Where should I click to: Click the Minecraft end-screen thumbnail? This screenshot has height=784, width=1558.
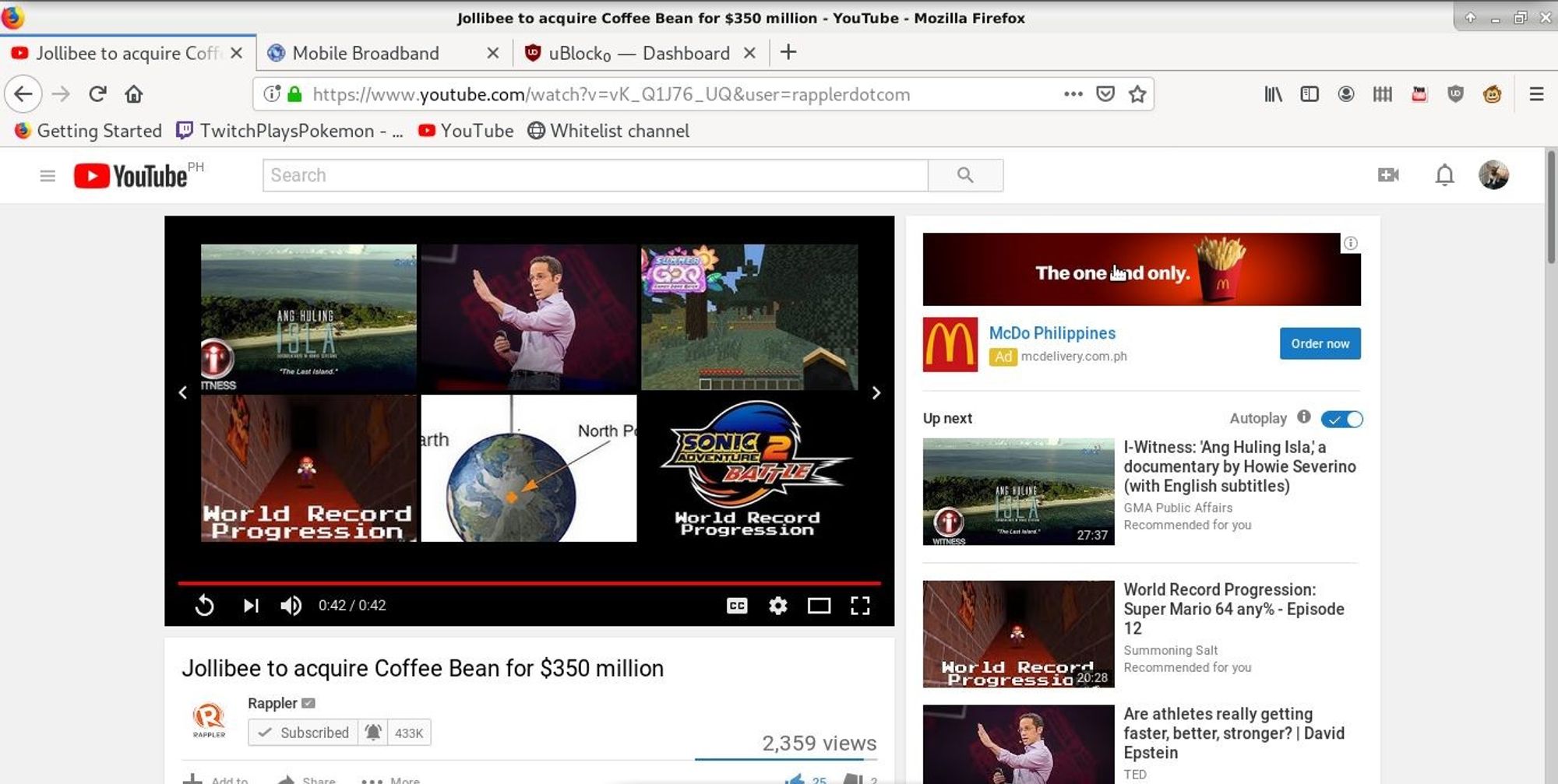coord(749,317)
